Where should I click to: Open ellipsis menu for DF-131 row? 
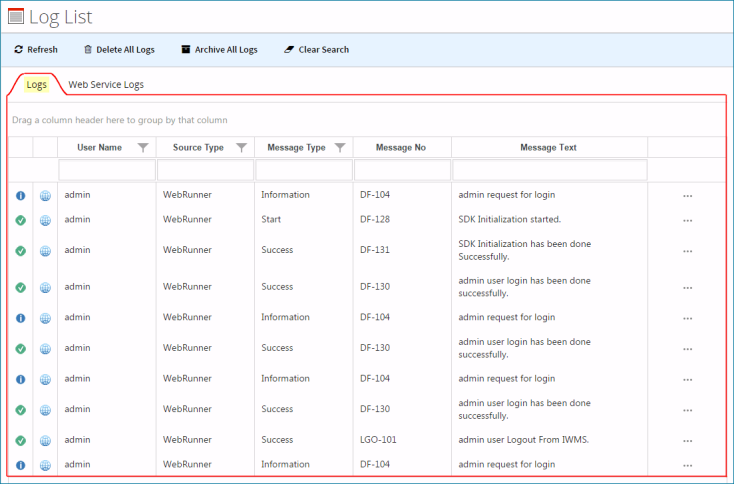click(x=687, y=251)
